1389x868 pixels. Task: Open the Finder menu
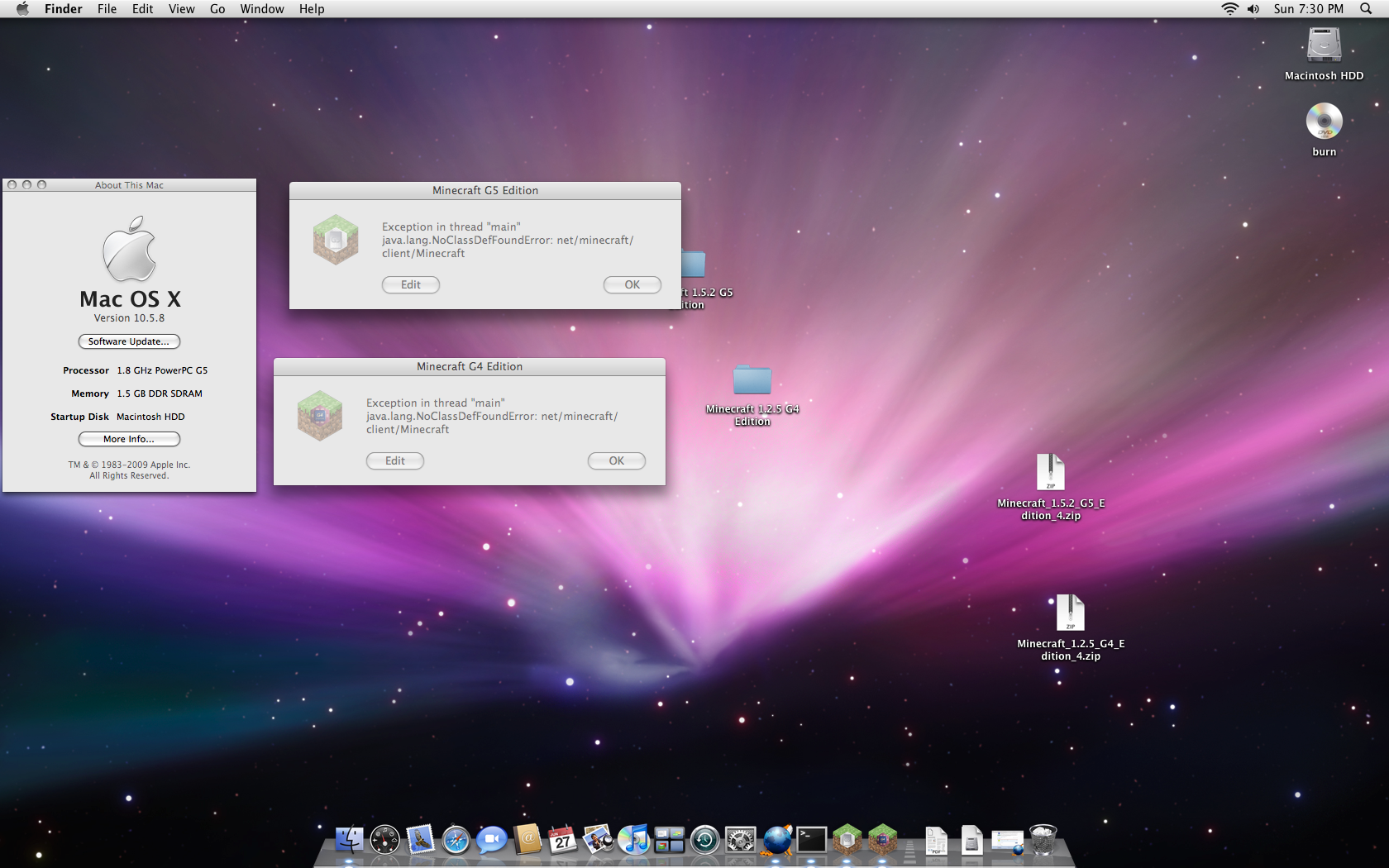point(63,8)
